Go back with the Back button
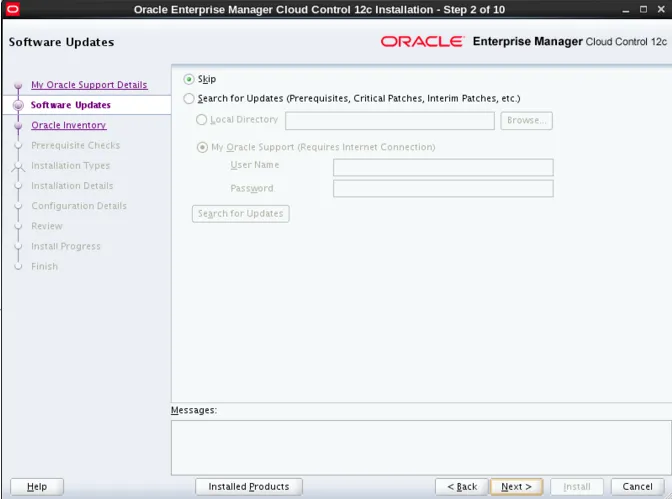Image resolution: width=672 pixels, height=499 pixels. click(x=462, y=487)
